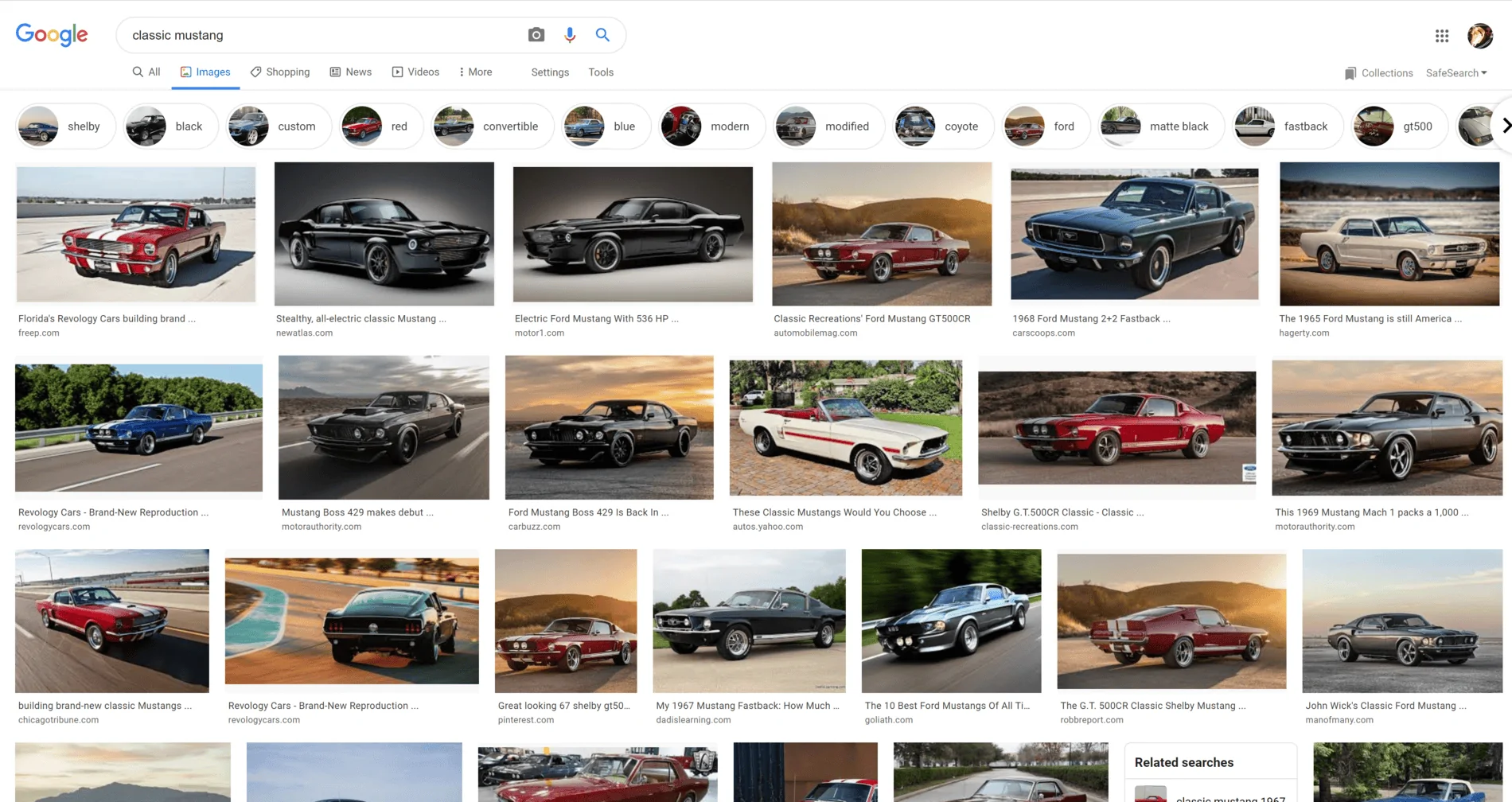Select the Images tab
Screen dimensions: 1512x802
click(205, 72)
